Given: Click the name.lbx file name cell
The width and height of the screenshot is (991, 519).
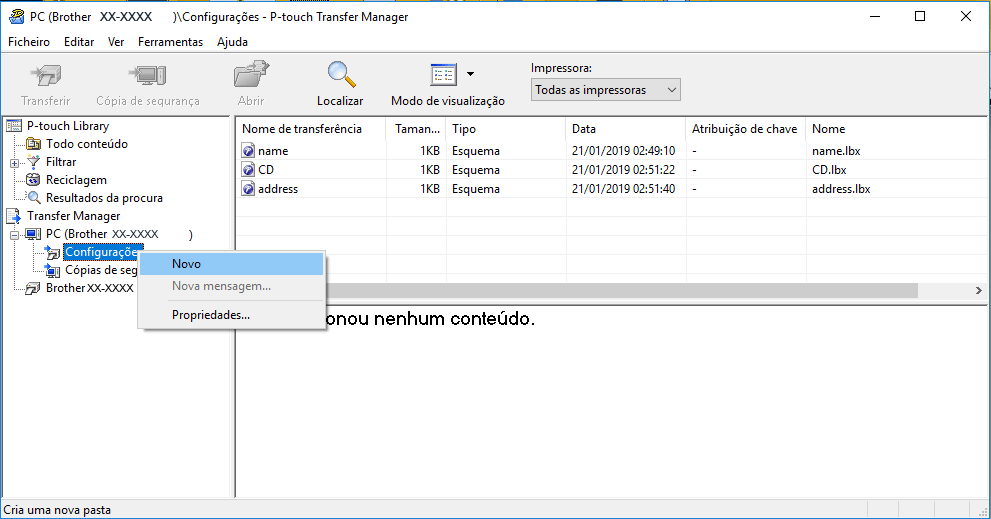Looking at the screenshot, I should (836, 150).
